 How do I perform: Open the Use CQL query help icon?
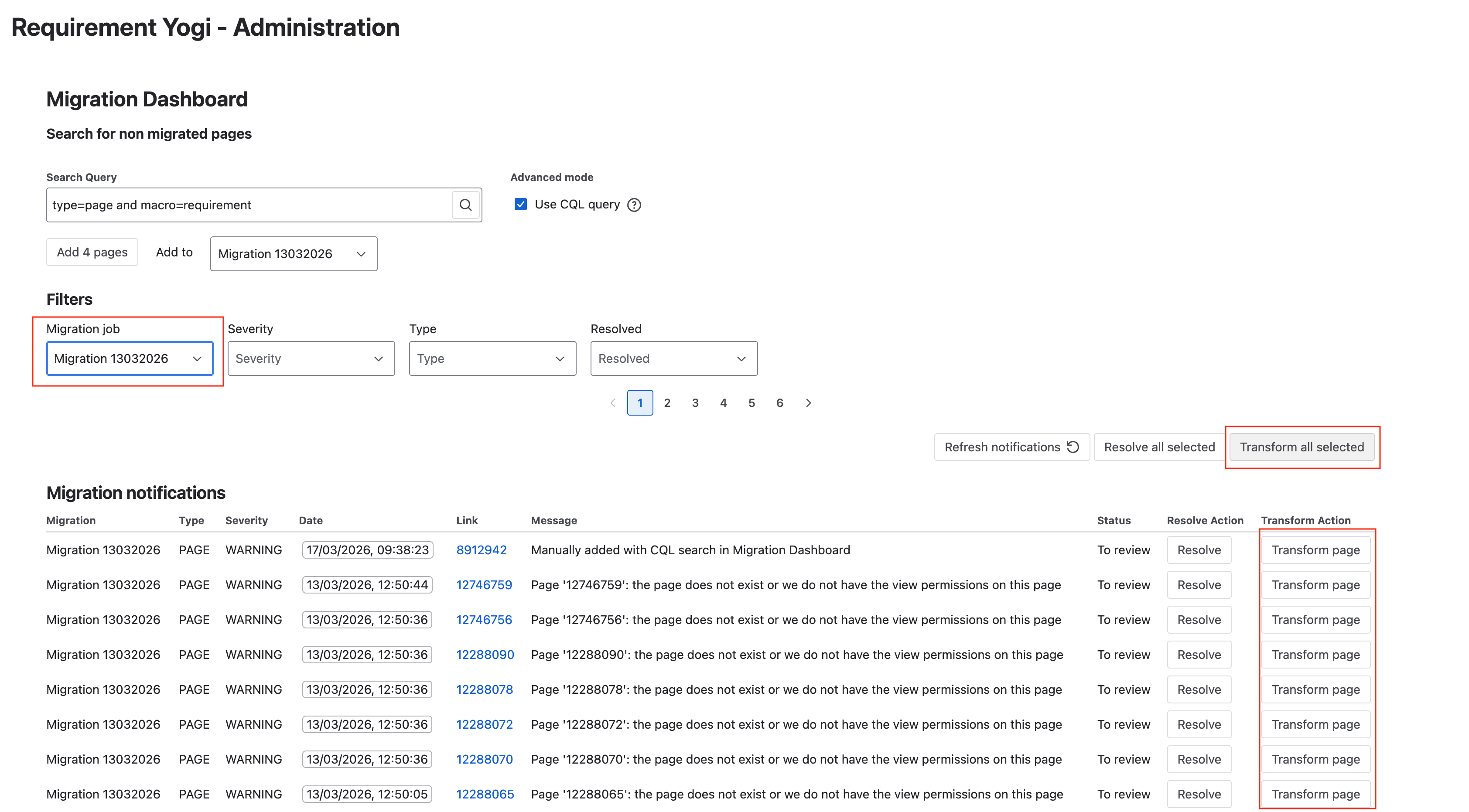click(x=634, y=204)
